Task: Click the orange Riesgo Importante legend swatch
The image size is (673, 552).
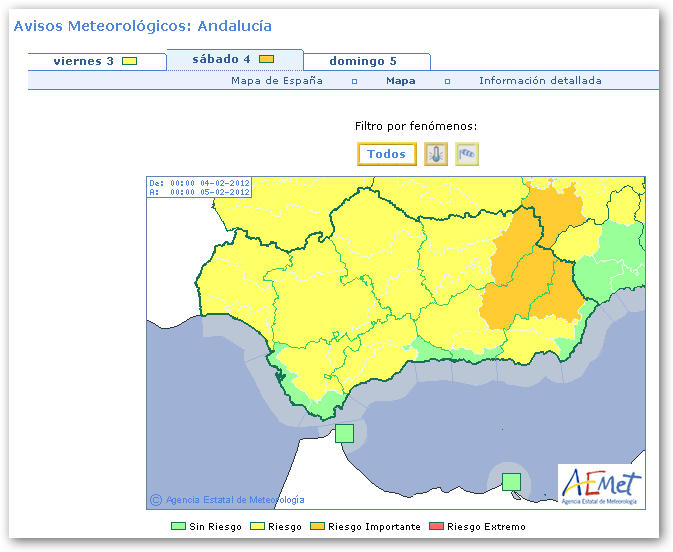Action: pyautogui.click(x=317, y=527)
